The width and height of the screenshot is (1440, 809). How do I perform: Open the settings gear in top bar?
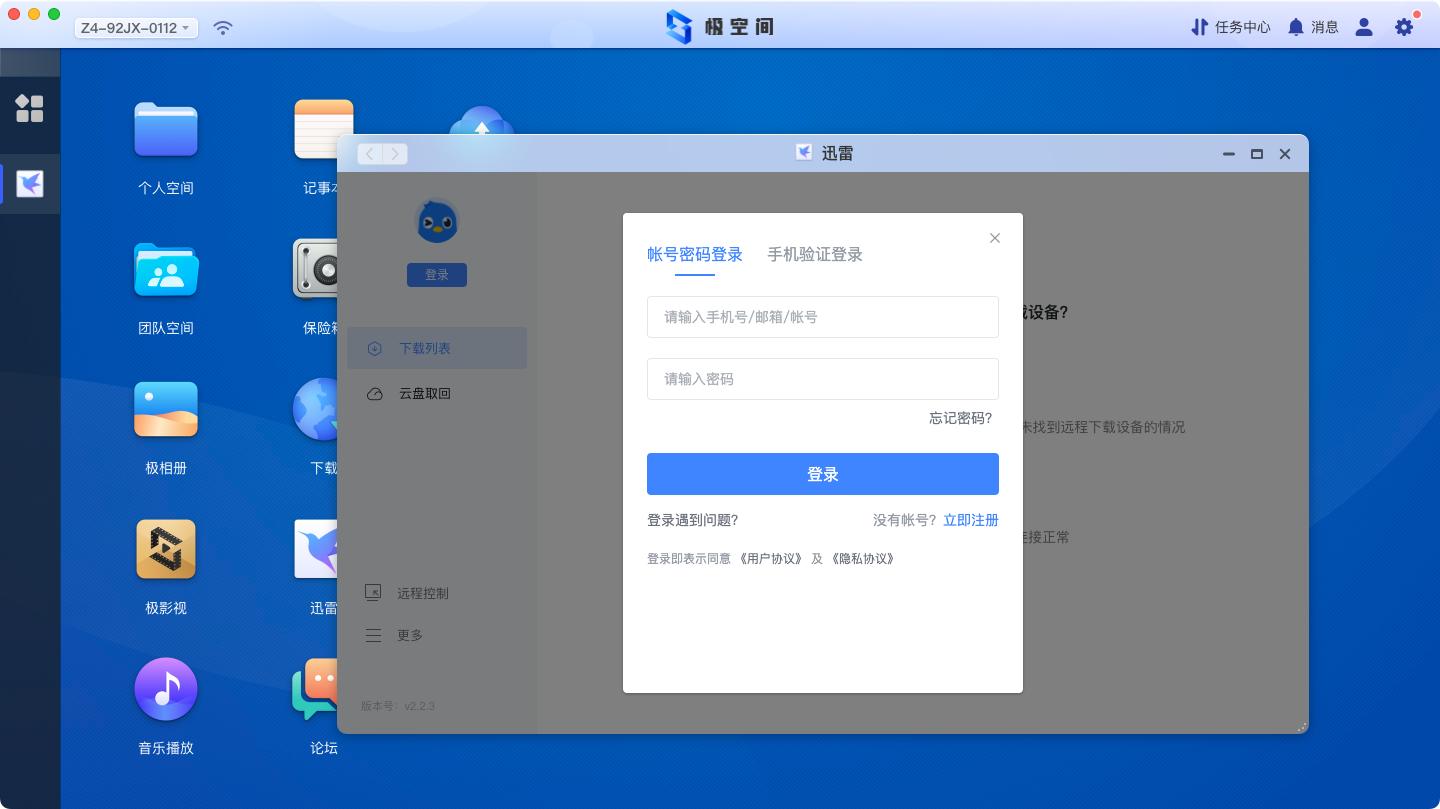(1404, 27)
